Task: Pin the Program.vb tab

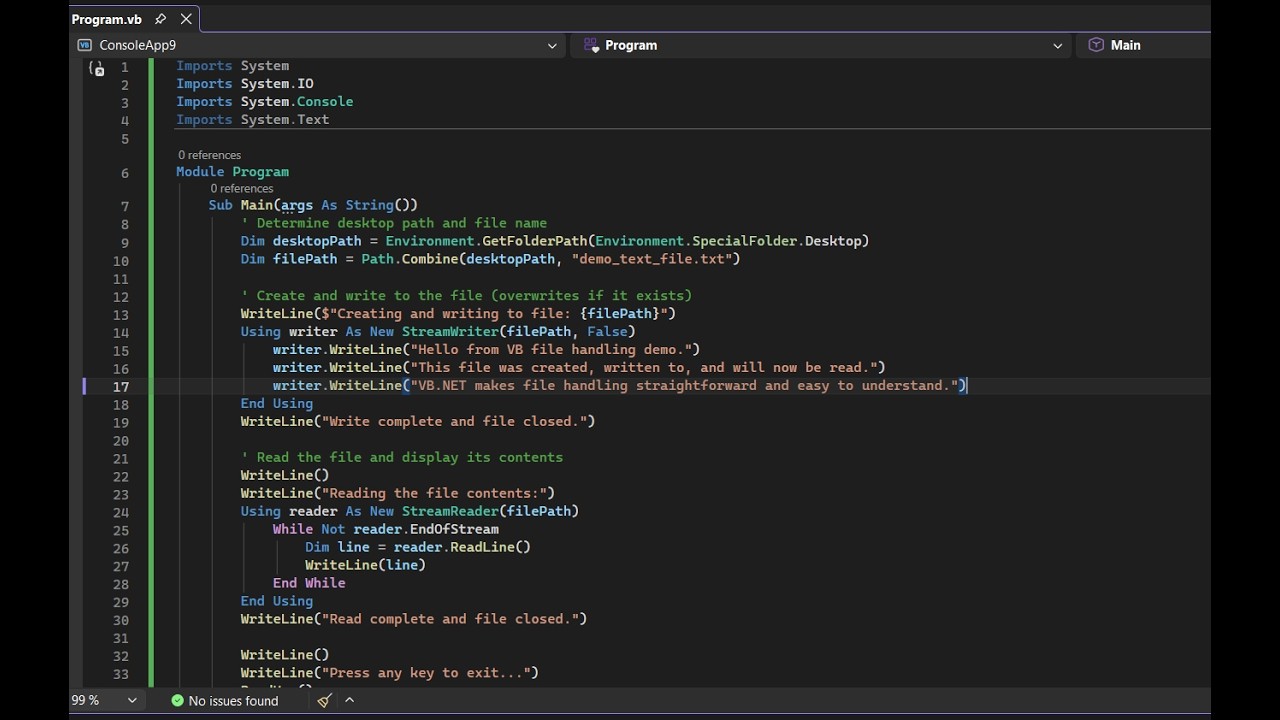Action: 160,19
